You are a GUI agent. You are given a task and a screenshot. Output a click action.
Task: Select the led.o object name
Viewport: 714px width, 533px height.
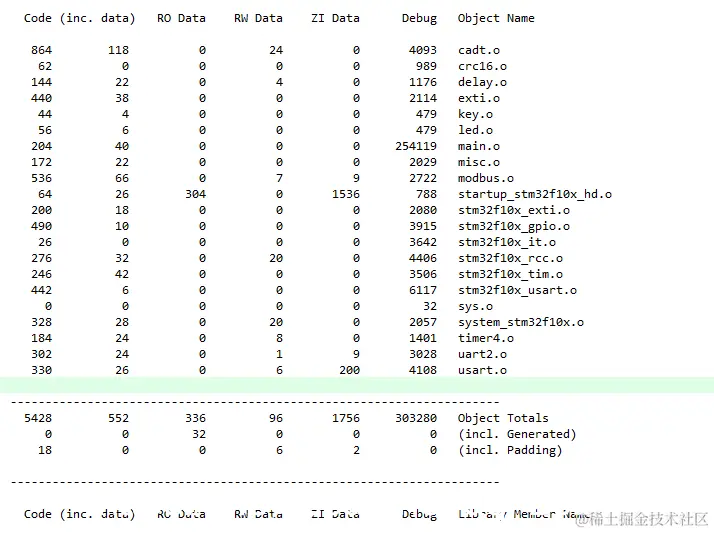tap(475, 130)
